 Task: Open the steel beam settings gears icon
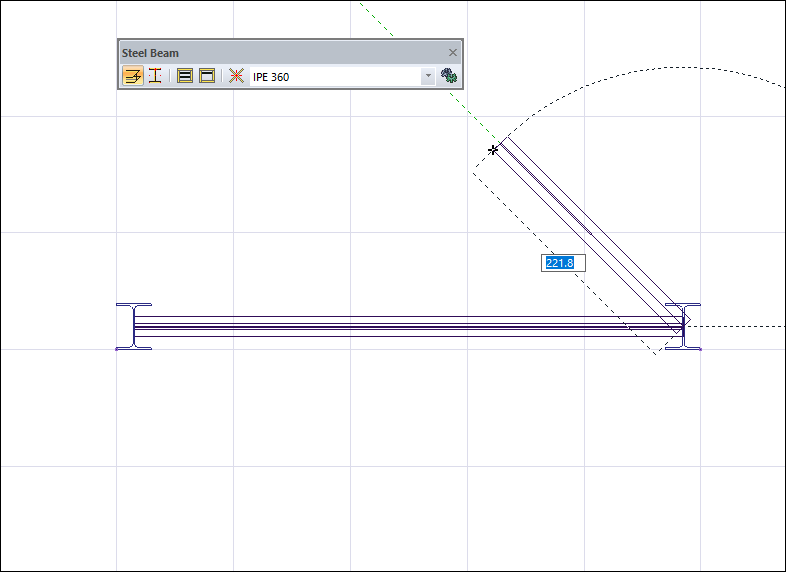pyautogui.click(x=449, y=76)
